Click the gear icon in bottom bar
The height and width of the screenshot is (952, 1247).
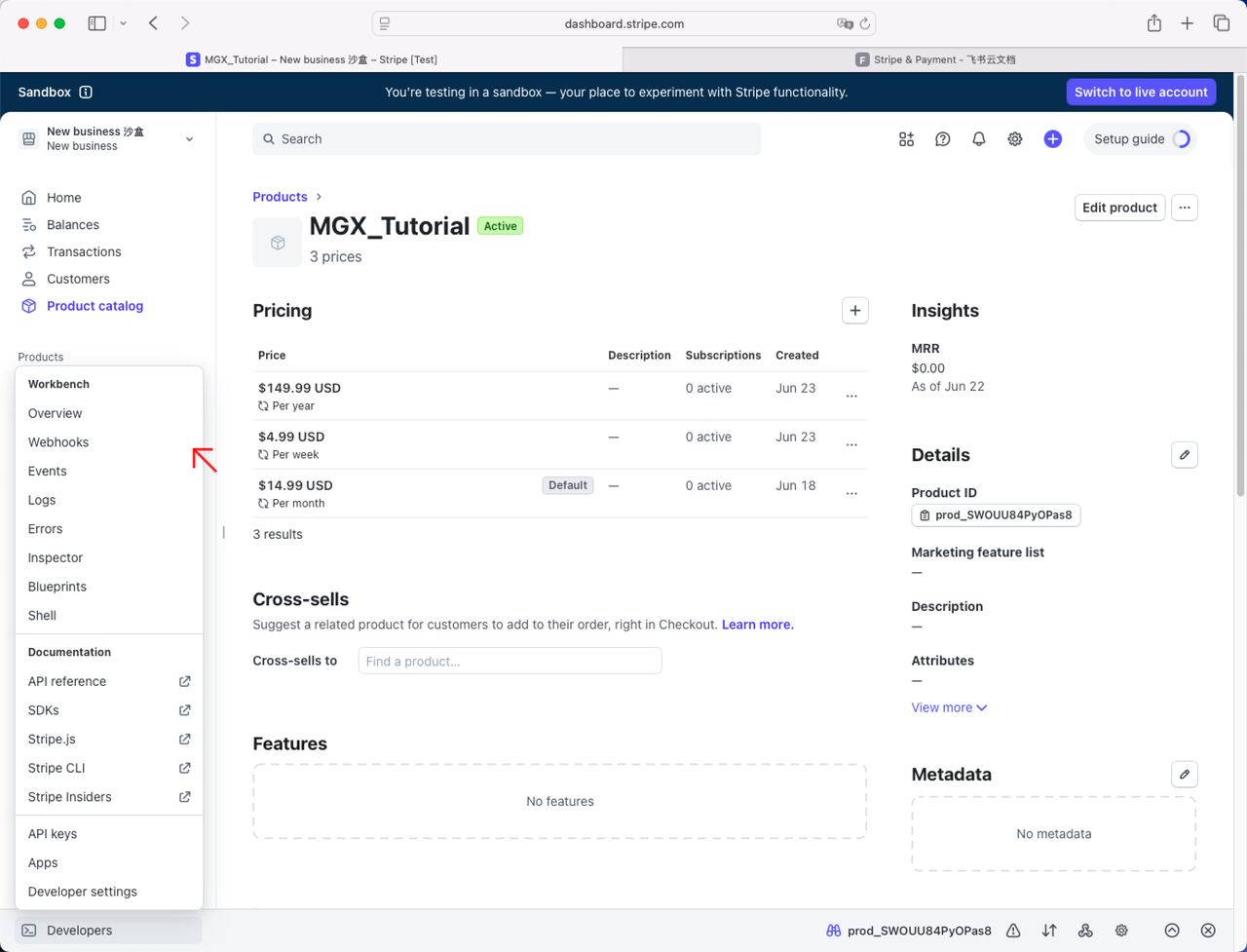tap(1121, 931)
